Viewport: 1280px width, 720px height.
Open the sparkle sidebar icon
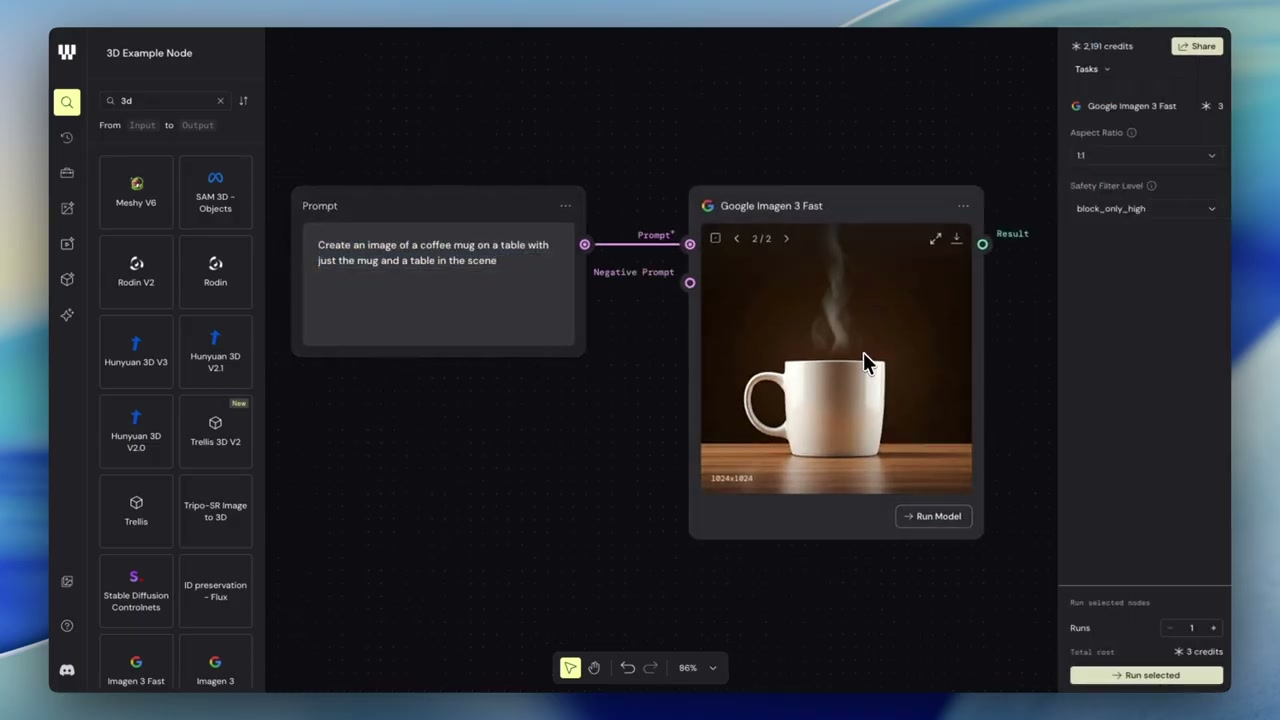click(x=67, y=315)
